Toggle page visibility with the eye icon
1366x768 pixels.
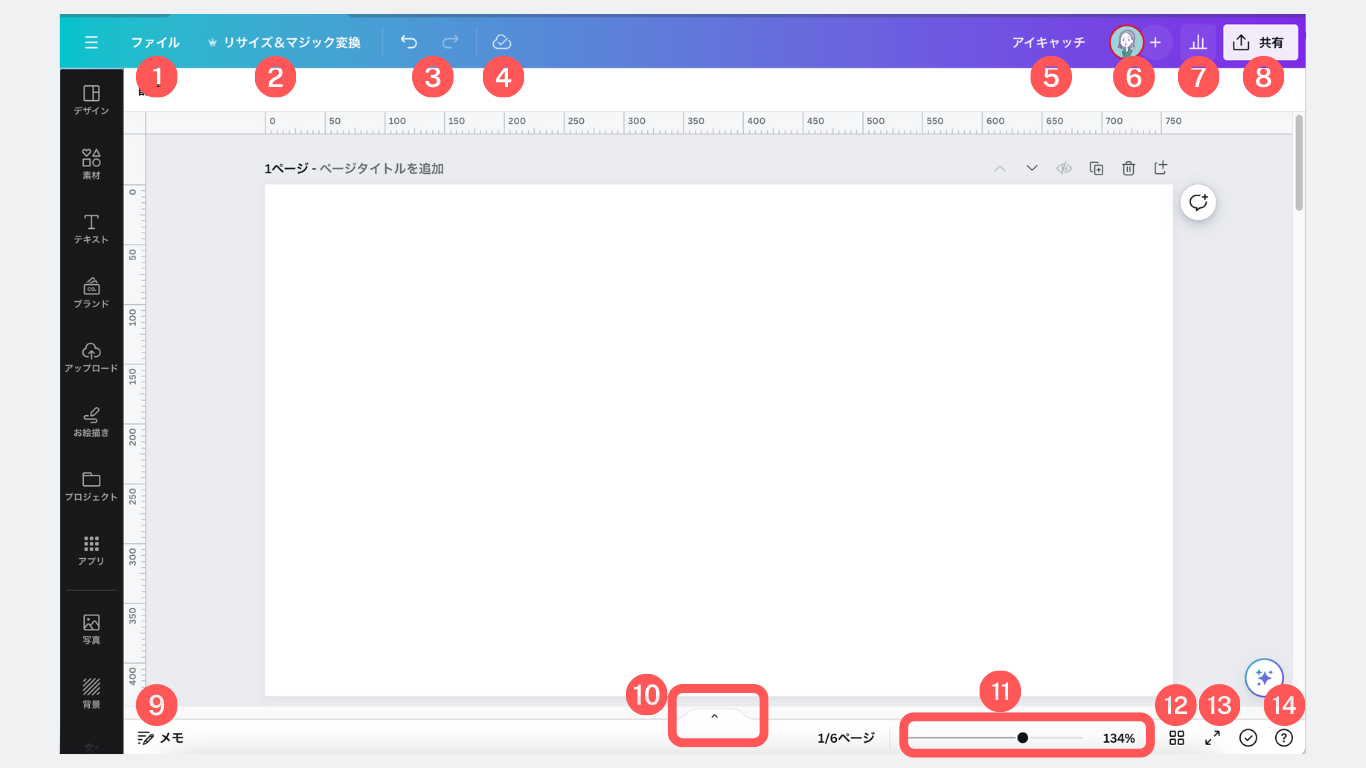(x=1064, y=169)
